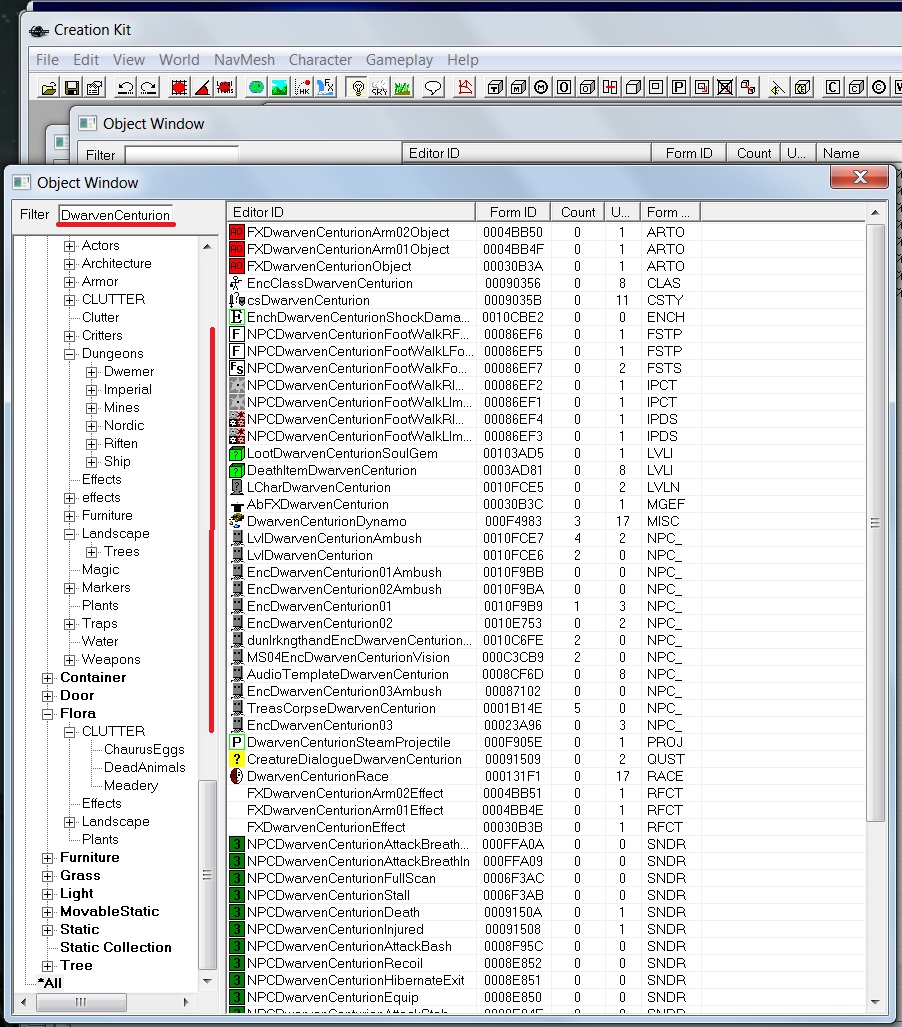This screenshot has height=1027, width=902.
Task: Click icon beside DwarvenCenturionSteamProjectile
Action: [236, 742]
